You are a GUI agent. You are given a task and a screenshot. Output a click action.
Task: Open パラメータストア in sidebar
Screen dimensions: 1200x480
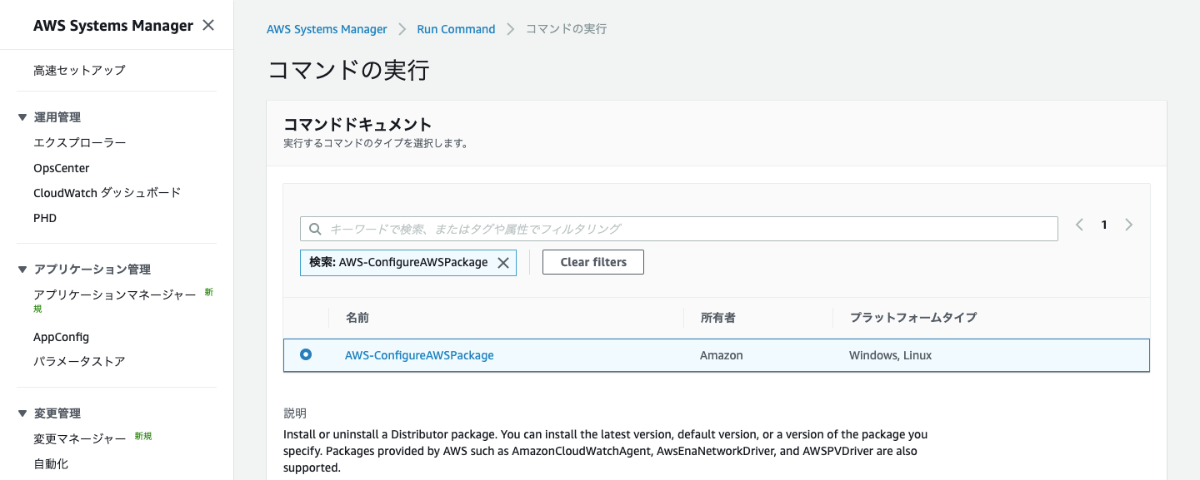click(x=79, y=361)
